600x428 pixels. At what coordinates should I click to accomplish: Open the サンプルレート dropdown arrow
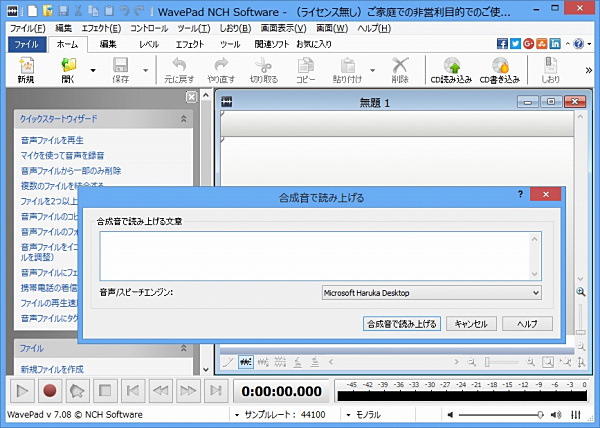(237, 415)
